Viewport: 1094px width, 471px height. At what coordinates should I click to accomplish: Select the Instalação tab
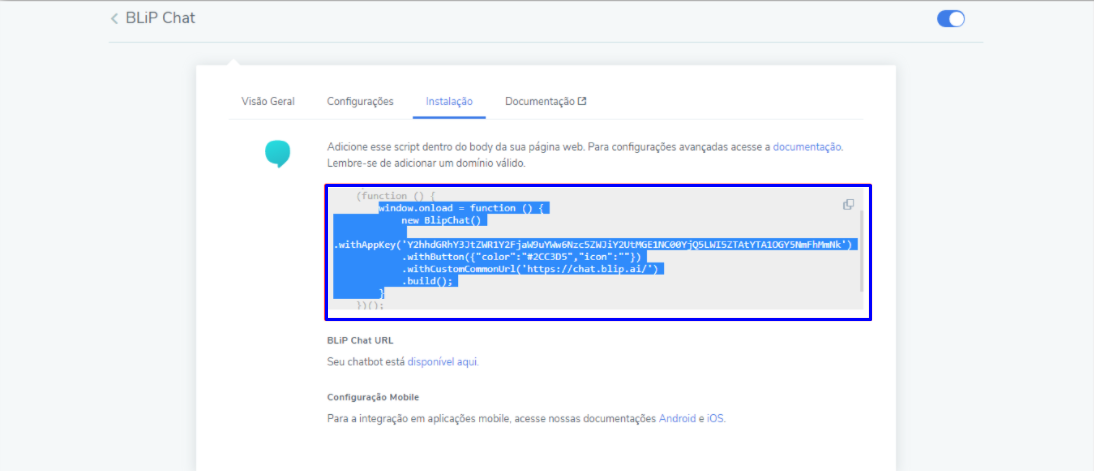pyautogui.click(x=449, y=101)
